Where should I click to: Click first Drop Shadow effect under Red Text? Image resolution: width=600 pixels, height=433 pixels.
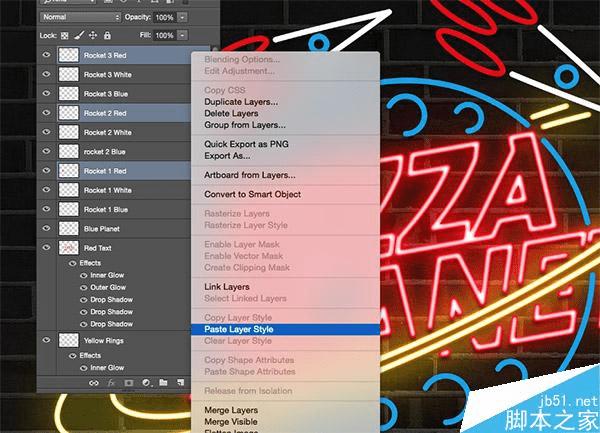coord(112,300)
